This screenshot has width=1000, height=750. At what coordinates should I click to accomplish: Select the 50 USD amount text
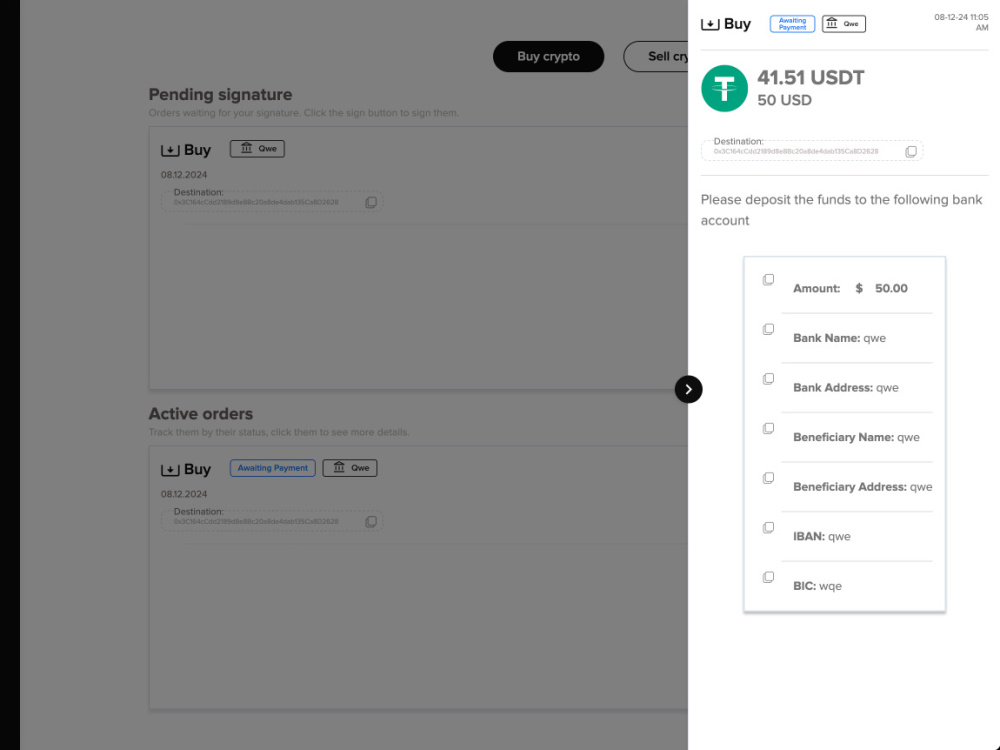point(784,100)
